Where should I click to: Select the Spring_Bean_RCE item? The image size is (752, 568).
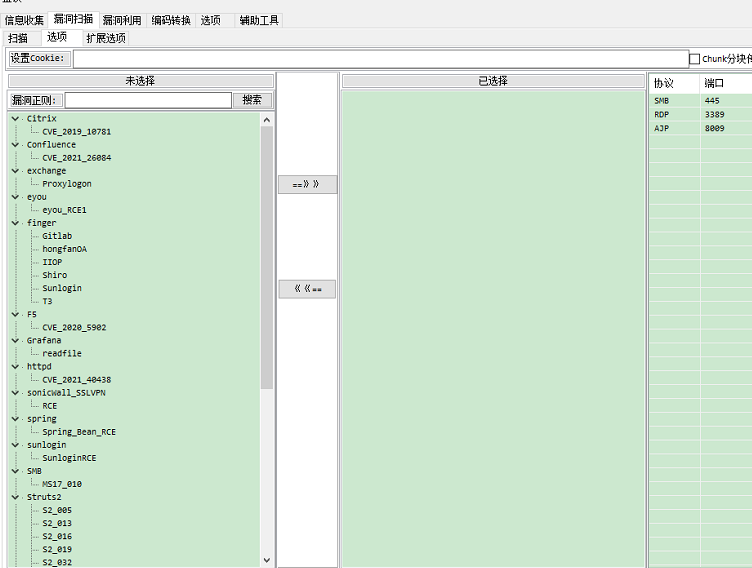(x=79, y=432)
